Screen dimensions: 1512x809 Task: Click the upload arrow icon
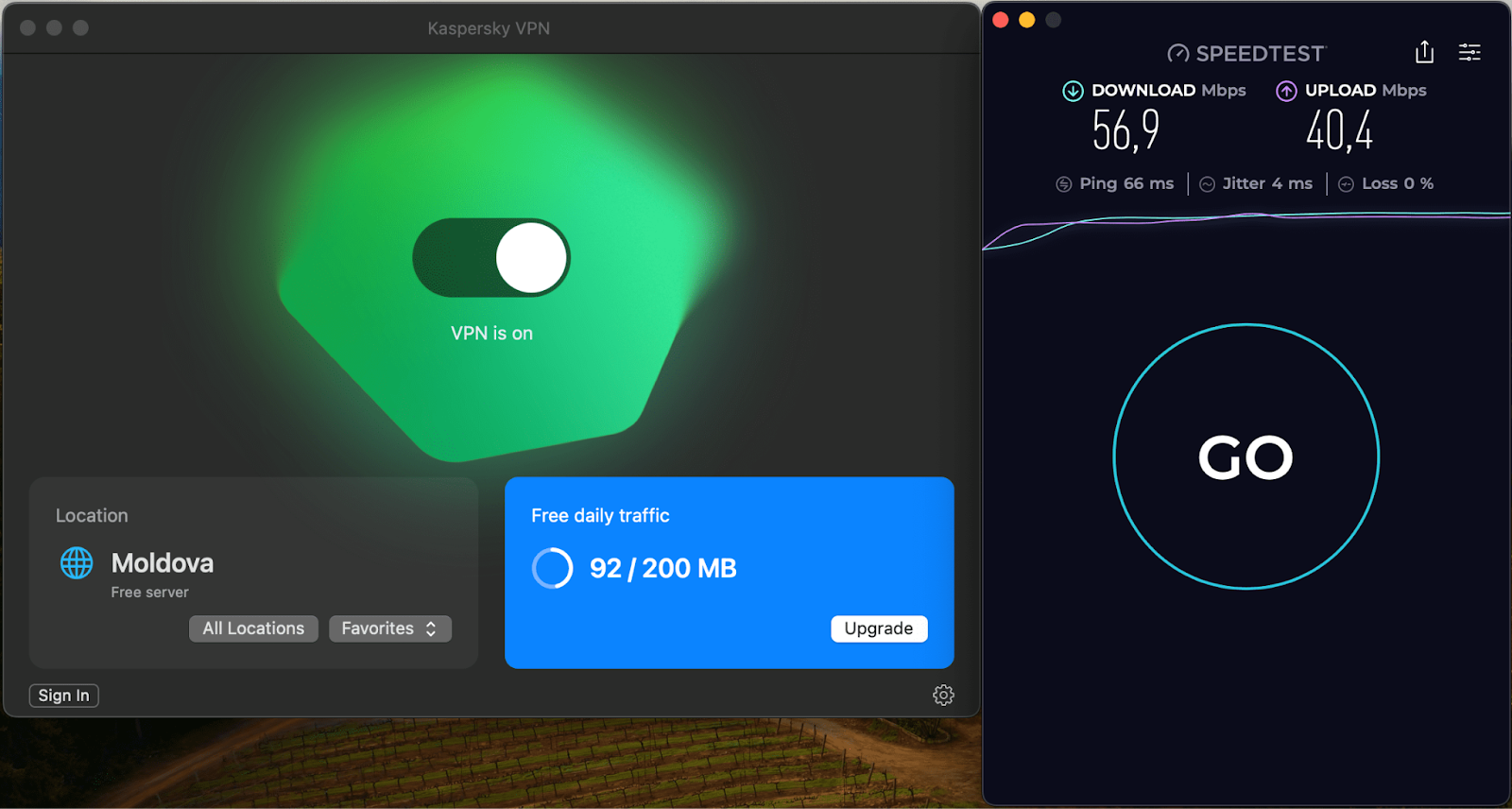click(1286, 91)
